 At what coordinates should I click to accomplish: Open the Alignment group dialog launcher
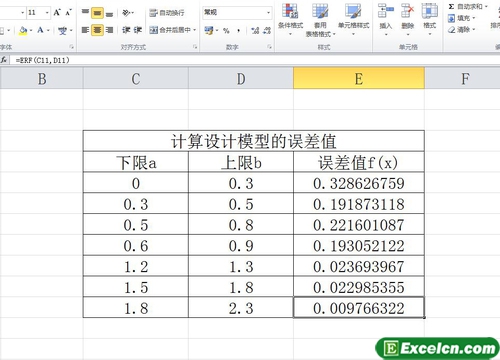[195, 47]
